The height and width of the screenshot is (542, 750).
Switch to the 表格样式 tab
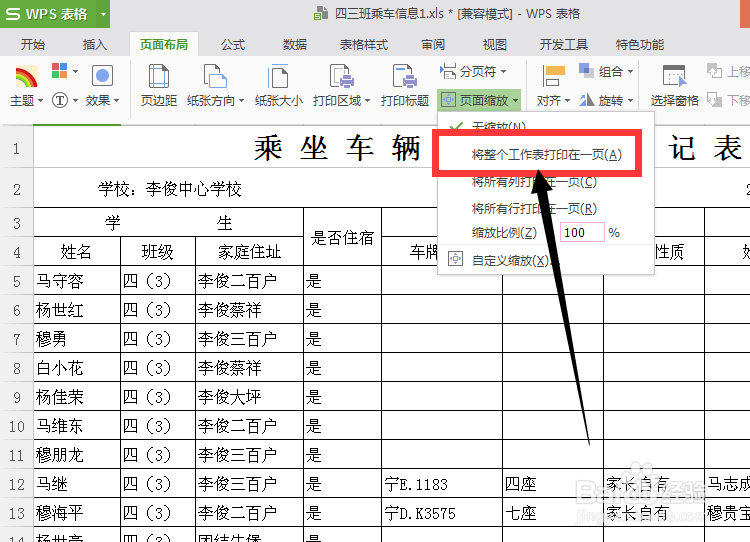tap(364, 44)
